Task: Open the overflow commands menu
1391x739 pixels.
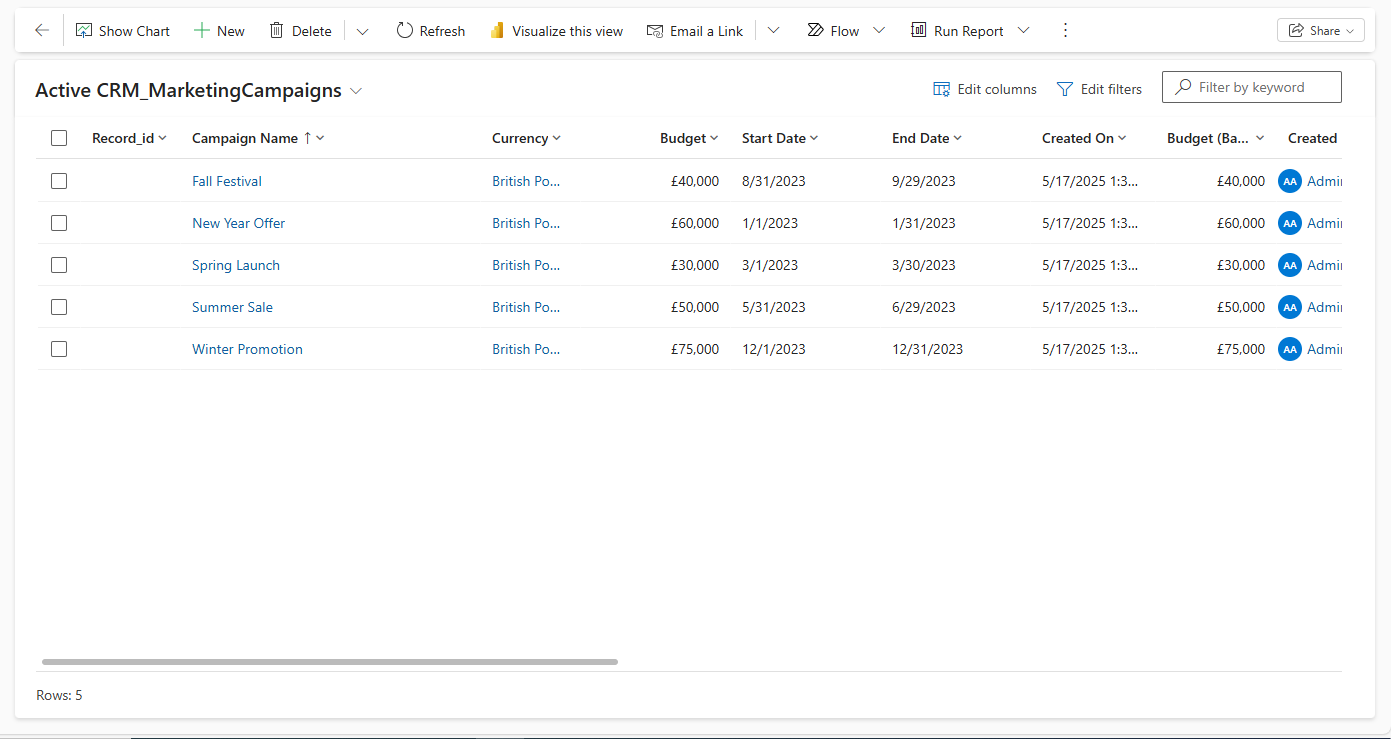Action: pos(1065,30)
